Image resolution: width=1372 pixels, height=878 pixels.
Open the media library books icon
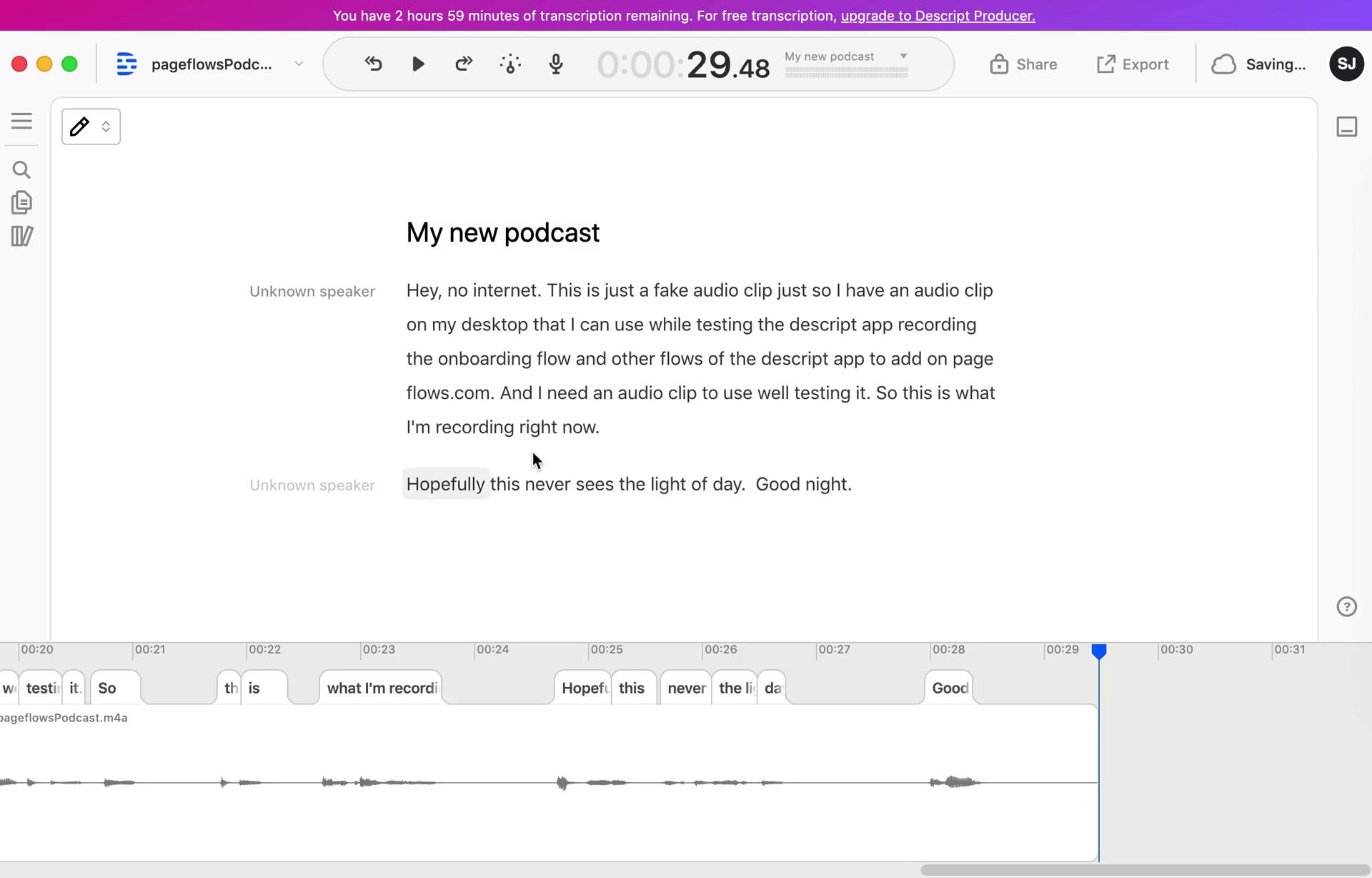(21, 236)
